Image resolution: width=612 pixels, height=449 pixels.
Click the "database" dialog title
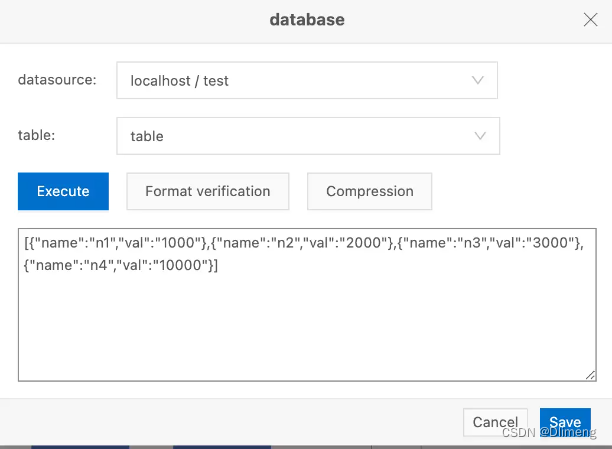point(305,19)
